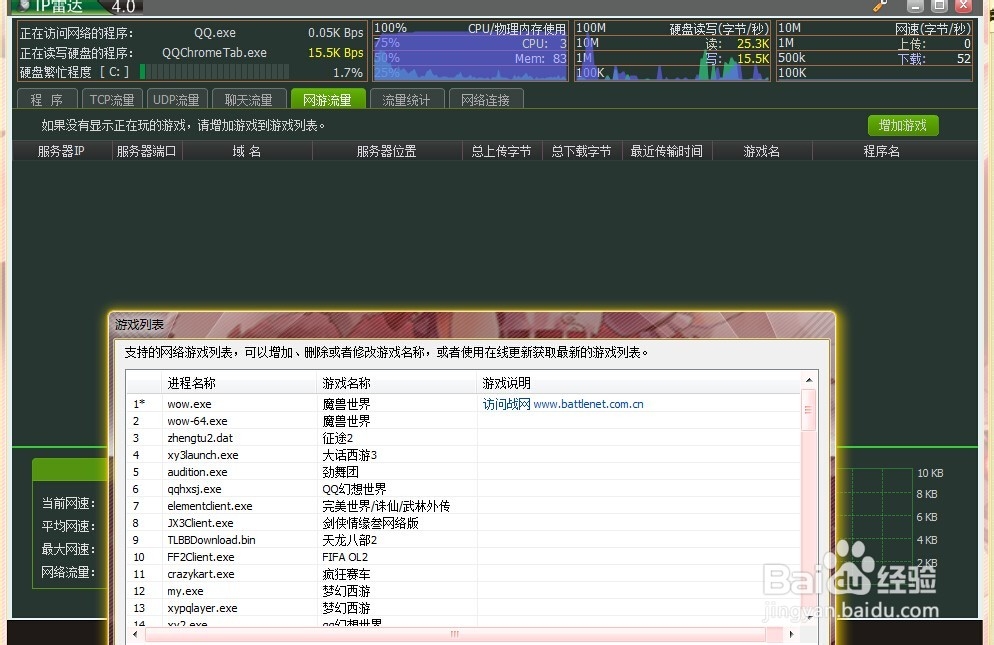Click right arrow of horizontal scrollbar

click(x=791, y=634)
